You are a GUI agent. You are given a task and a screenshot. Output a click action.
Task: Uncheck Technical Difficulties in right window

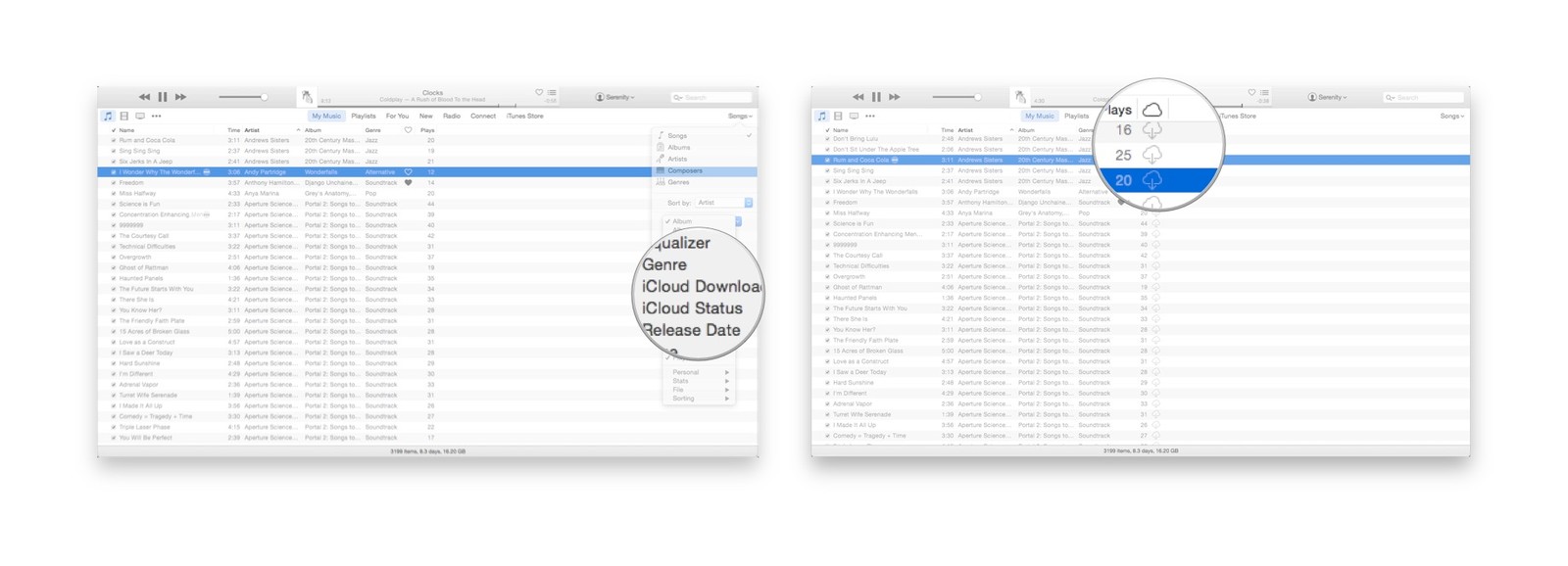[x=827, y=265]
